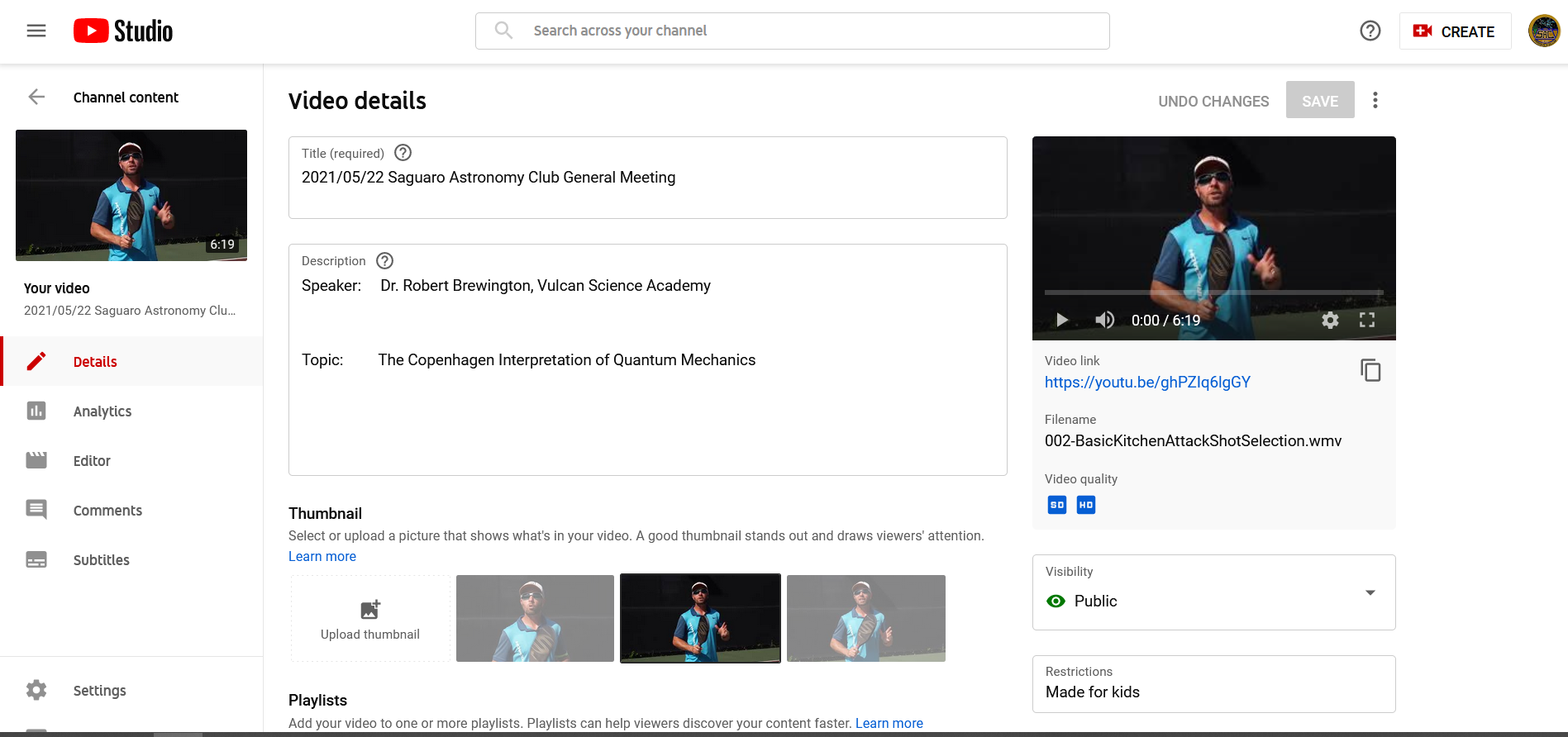Mute the video preview volume
Screen dimensions: 1568x737
[x=1105, y=320]
